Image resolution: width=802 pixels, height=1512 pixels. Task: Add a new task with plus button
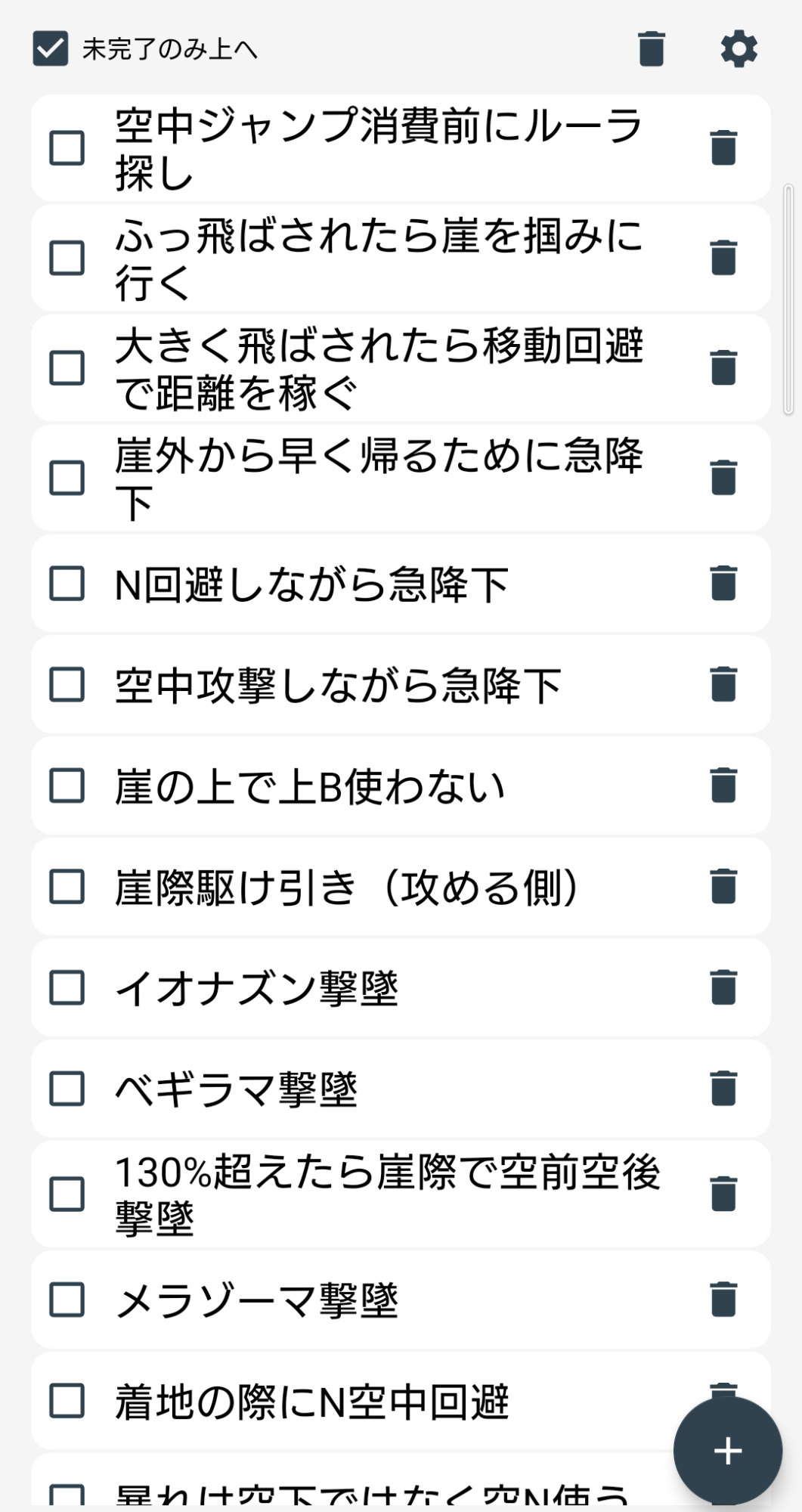point(727,1451)
